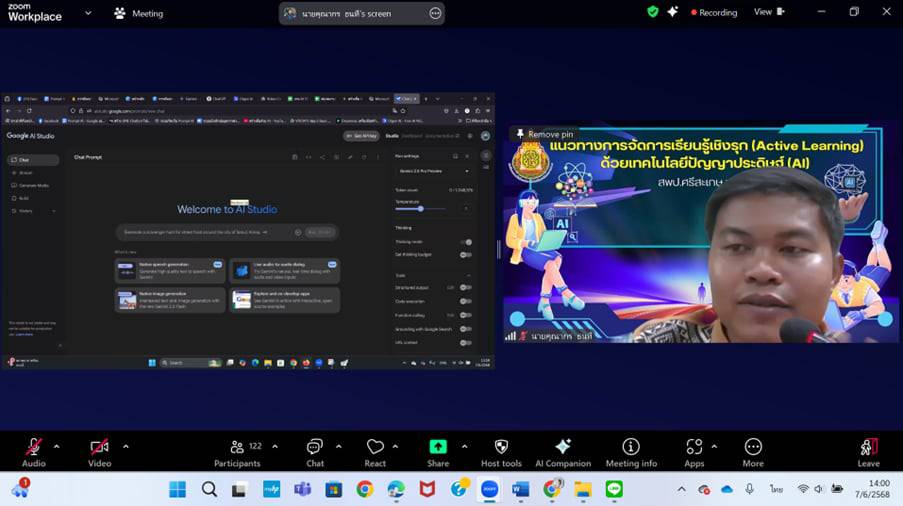Open the React emoji icon
This screenshot has height=506, width=903.
click(x=375, y=447)
